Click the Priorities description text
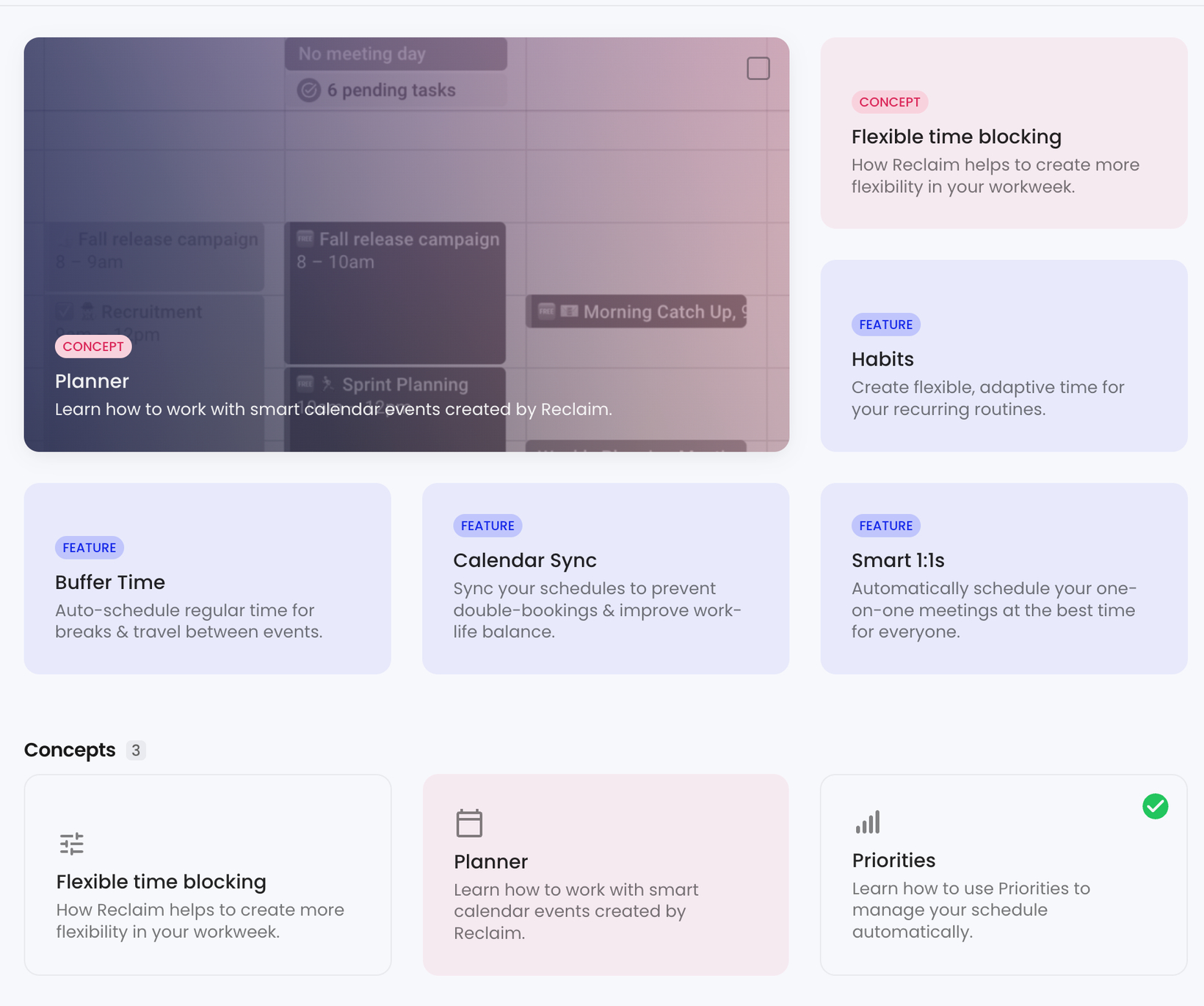Image resolution: width=1204 pixels, height=1006 pixels. (x=971, y=910)
